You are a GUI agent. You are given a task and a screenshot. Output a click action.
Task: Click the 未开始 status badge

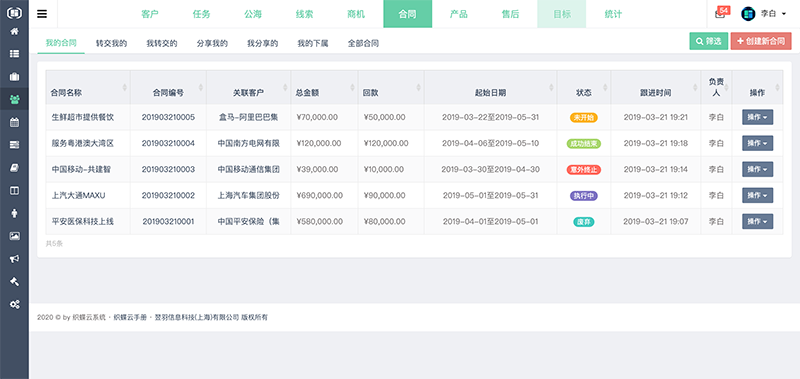(584, 117)
